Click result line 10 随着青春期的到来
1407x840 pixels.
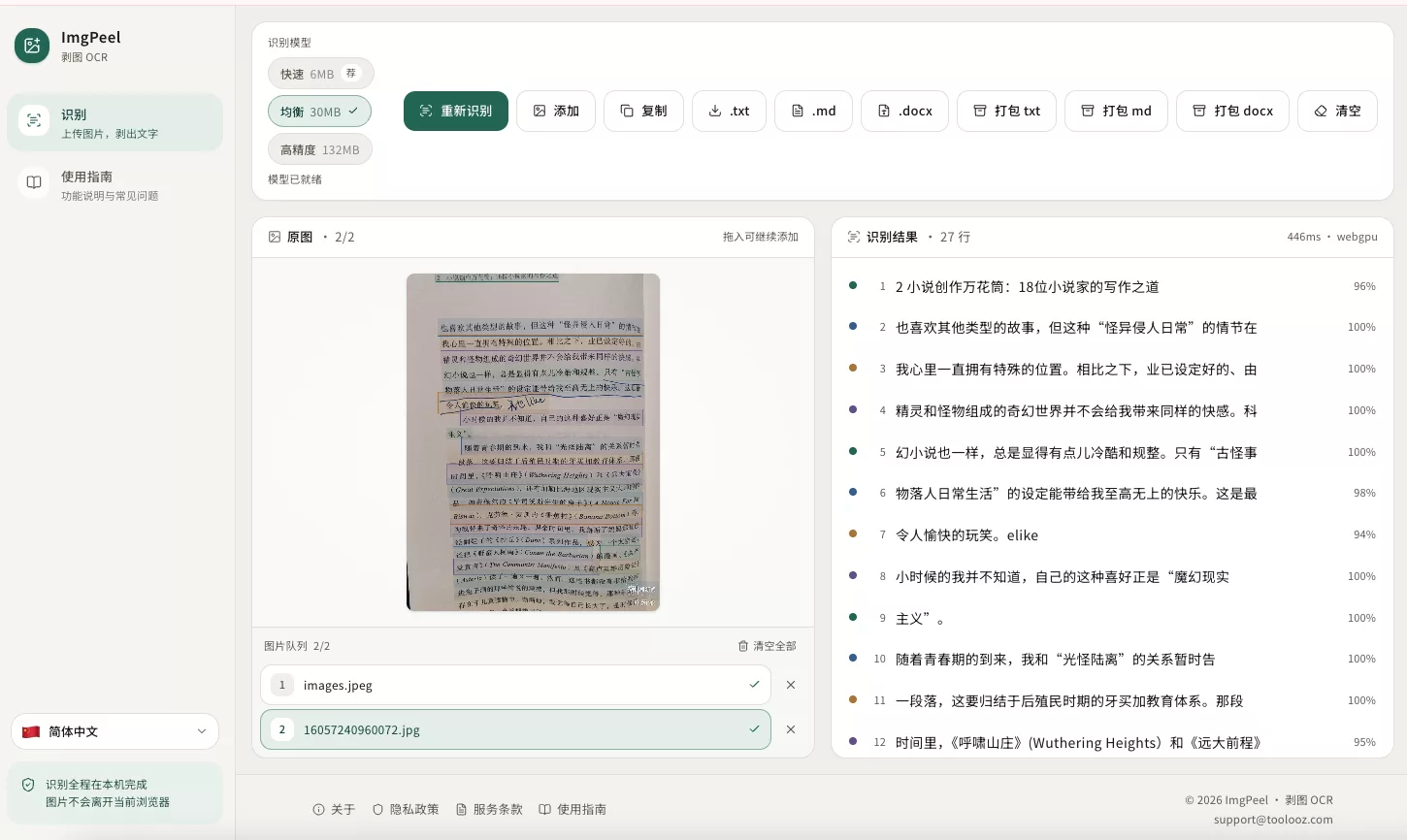click(1112, 659)
